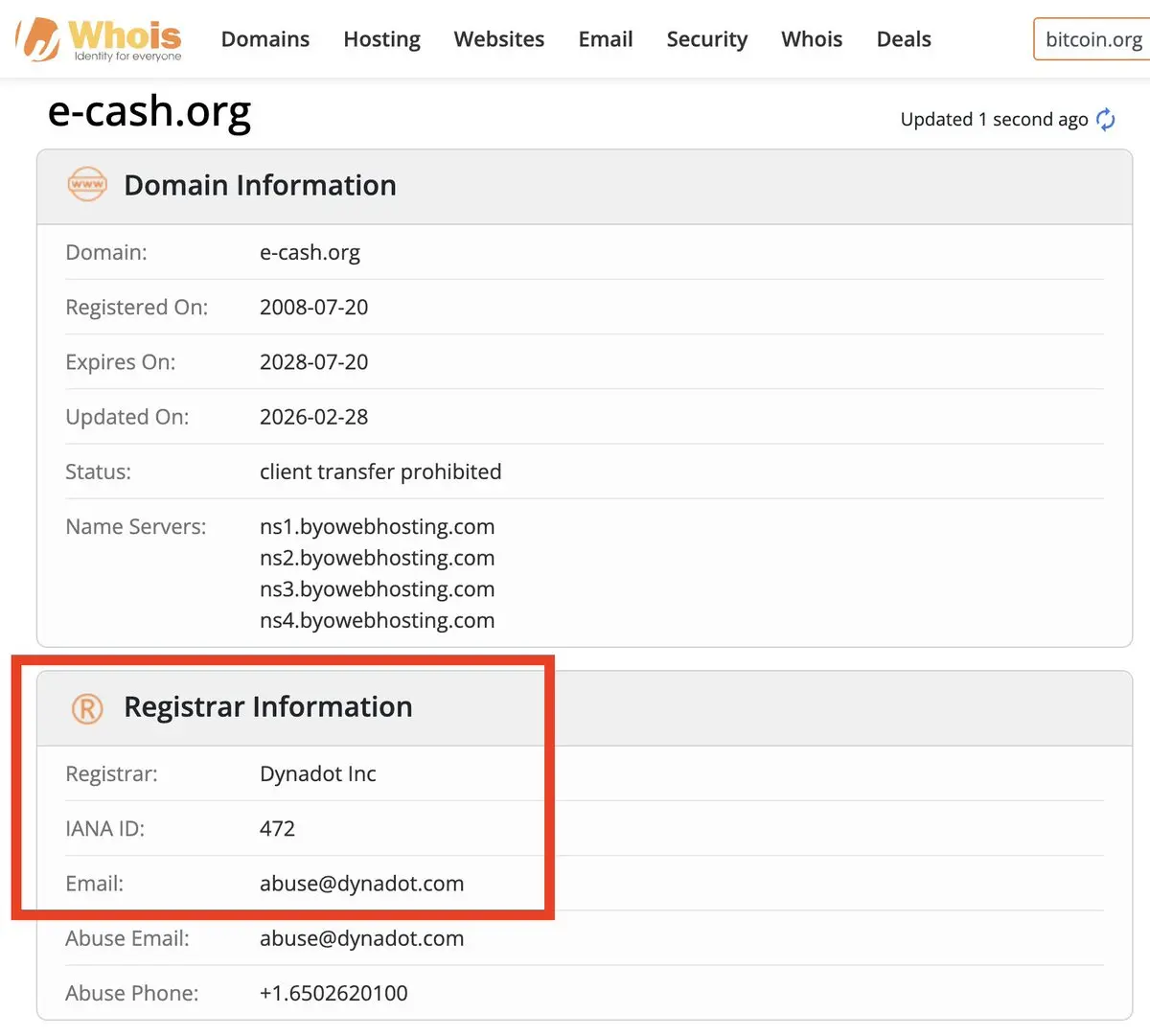This screenshot has width=1150, height=1036.
Task: Select the Expires On date 2028-07-20
Action: coord(313,361)
